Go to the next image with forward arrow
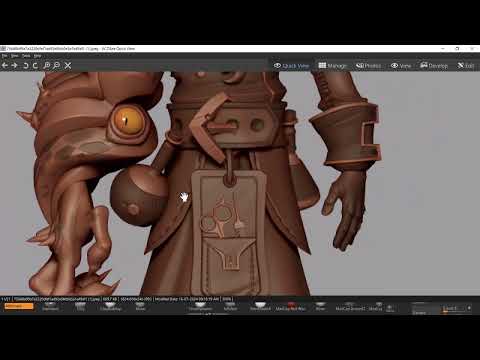The height and width of the screenshot is (360, 480). (14, 65)
